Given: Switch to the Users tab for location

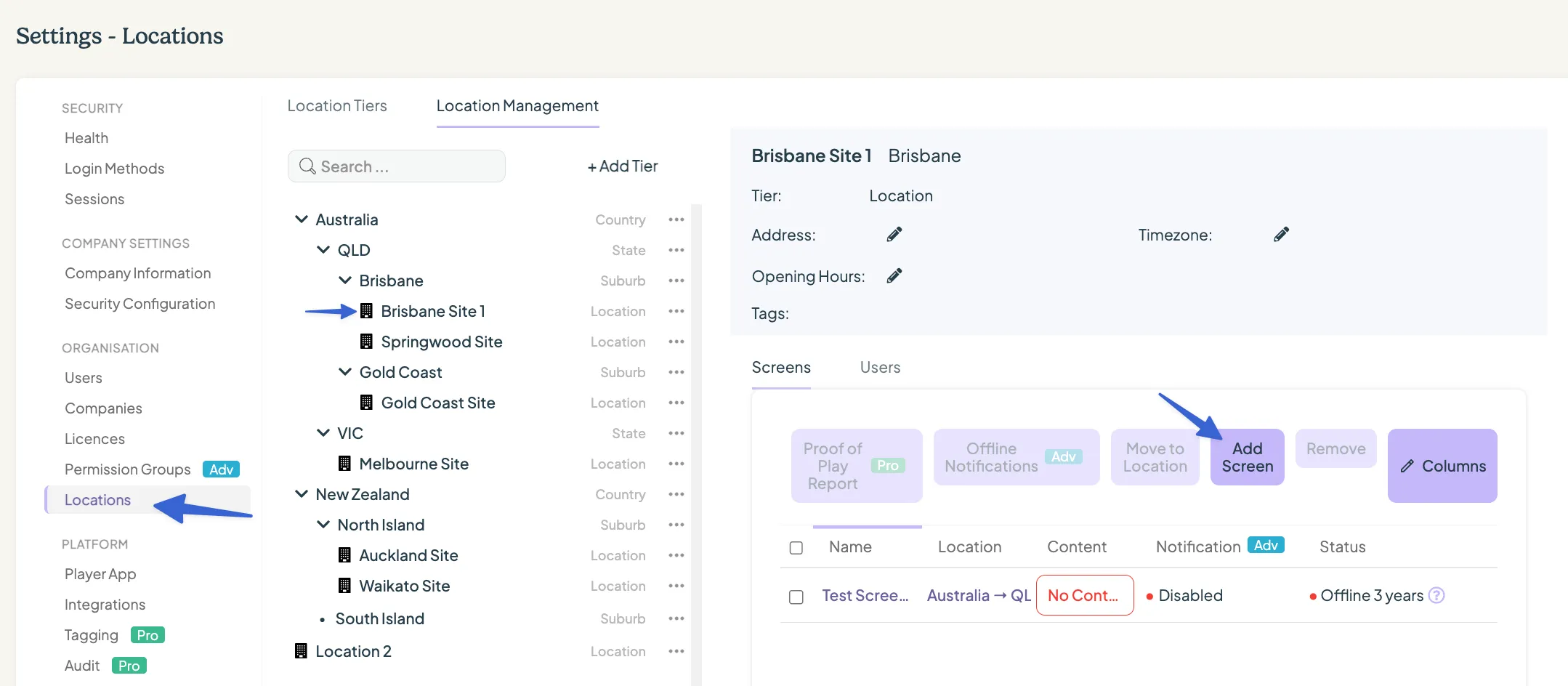Looking at the screenshot, I should [880, 368].
